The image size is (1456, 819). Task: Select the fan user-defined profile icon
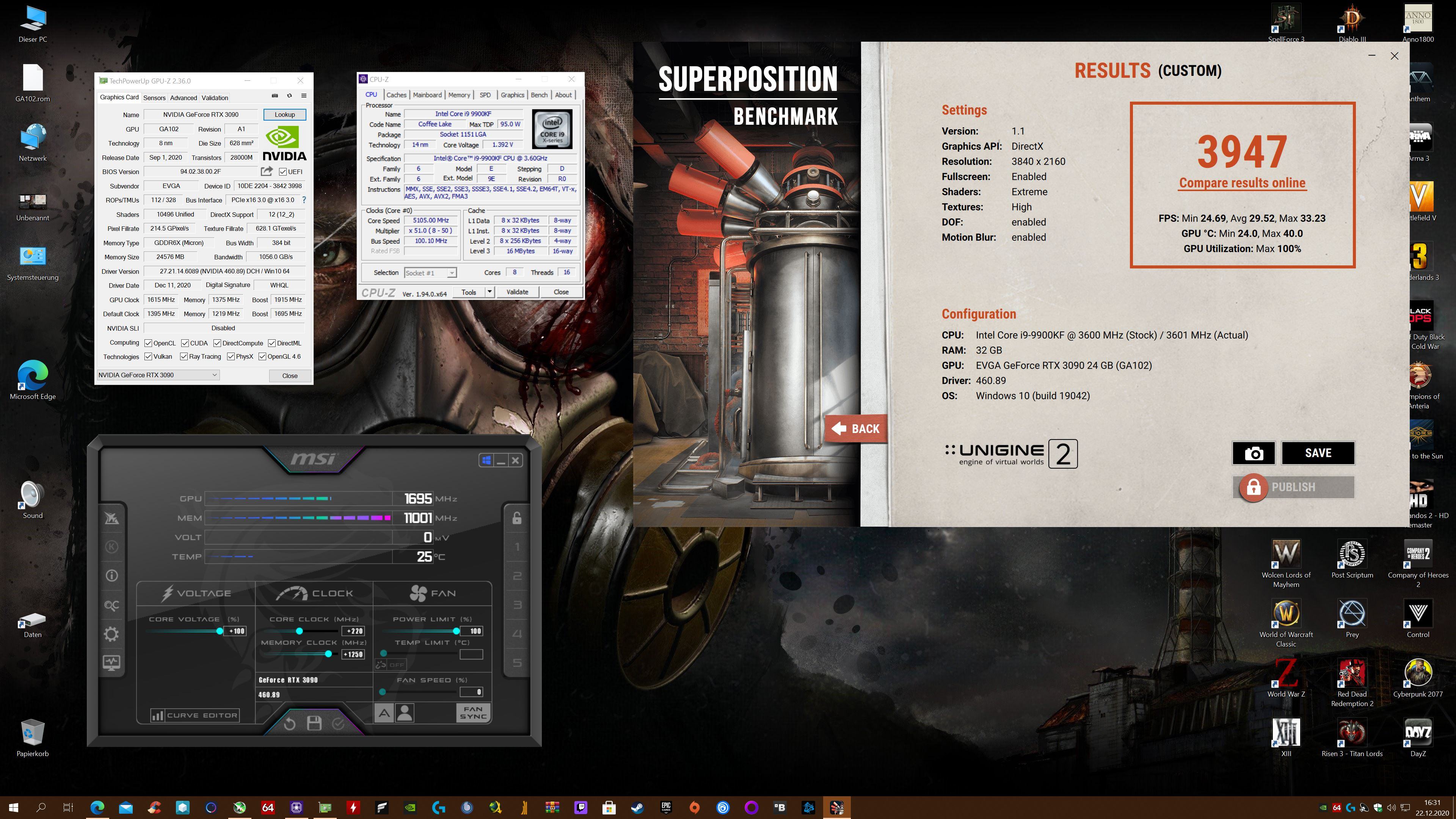point(405,713)
